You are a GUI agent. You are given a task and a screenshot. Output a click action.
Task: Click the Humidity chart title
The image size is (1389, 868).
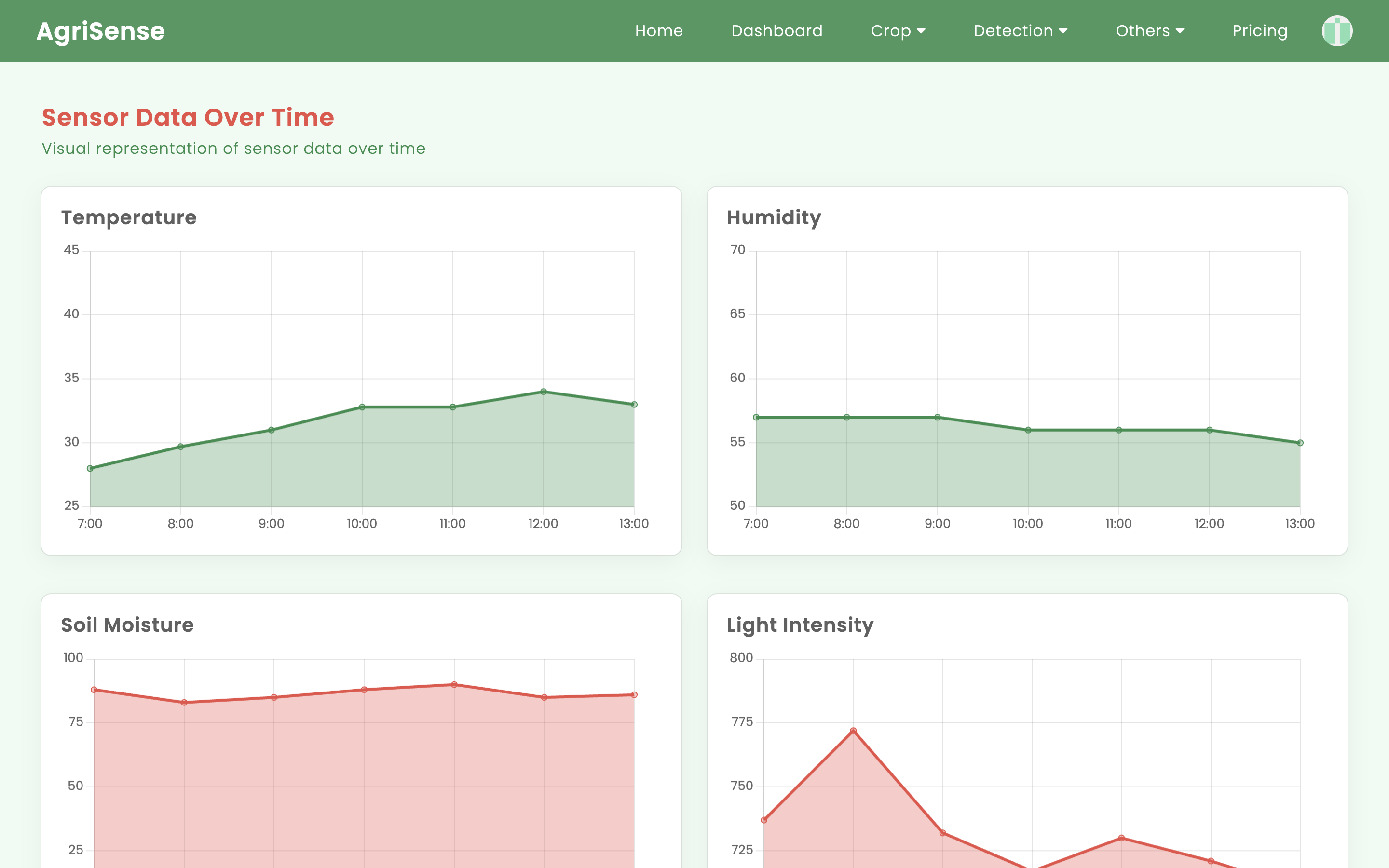pos(774,217)
